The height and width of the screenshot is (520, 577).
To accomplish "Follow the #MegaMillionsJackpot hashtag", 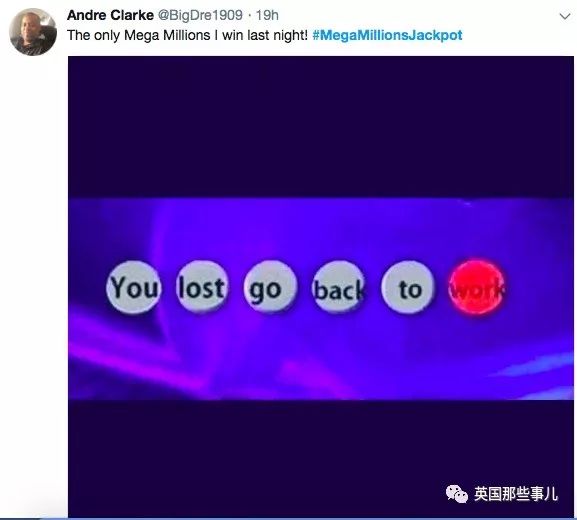I will pos(387,35).
